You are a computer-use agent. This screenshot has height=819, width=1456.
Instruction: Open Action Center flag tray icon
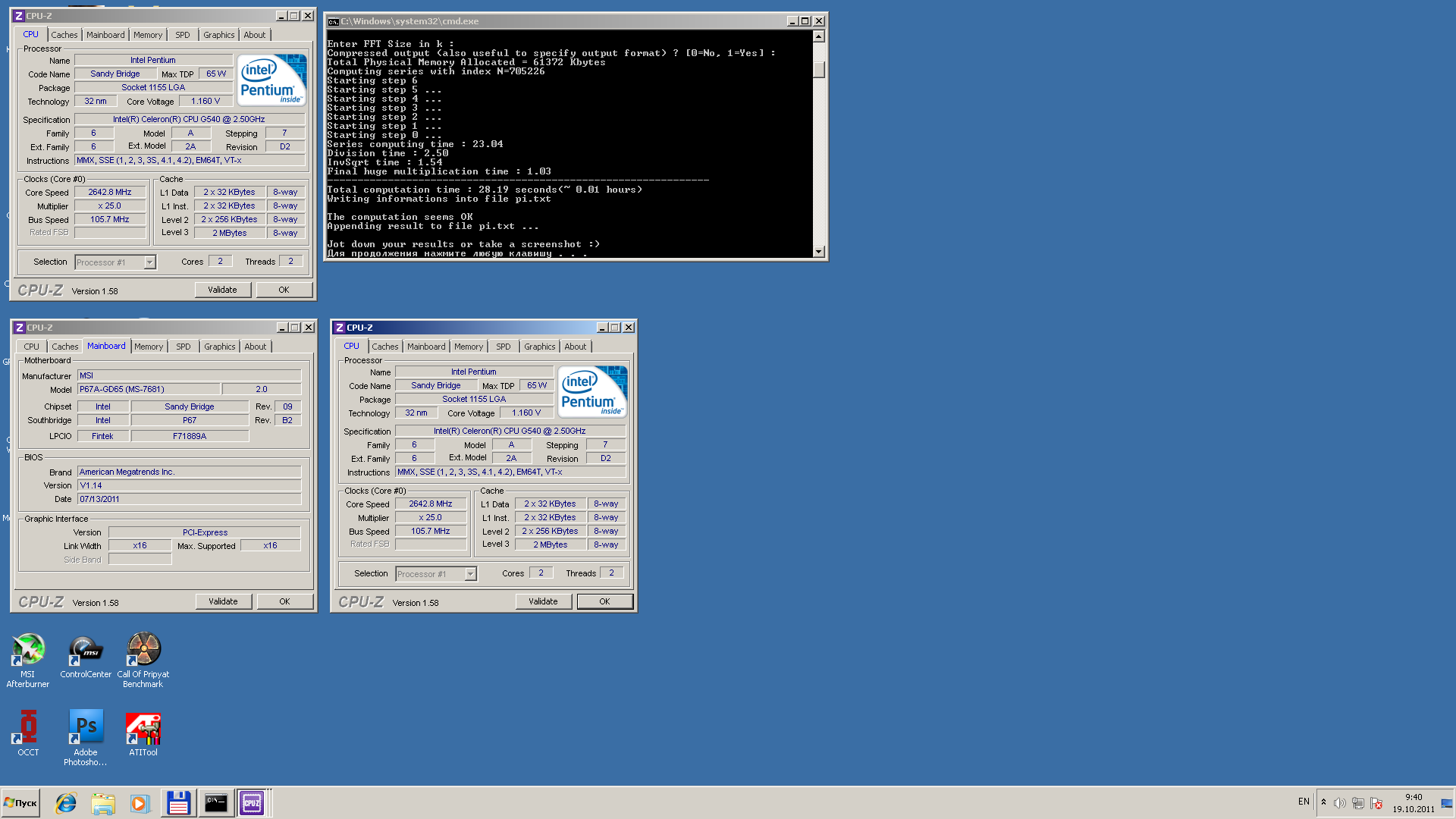pyautogui.click(x=1376, y=803)
